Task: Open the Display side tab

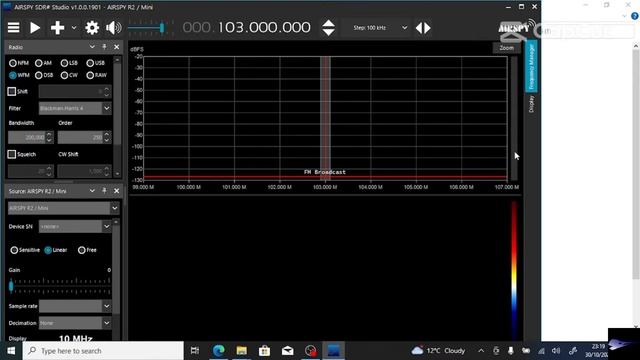Action: click(531, 104)
